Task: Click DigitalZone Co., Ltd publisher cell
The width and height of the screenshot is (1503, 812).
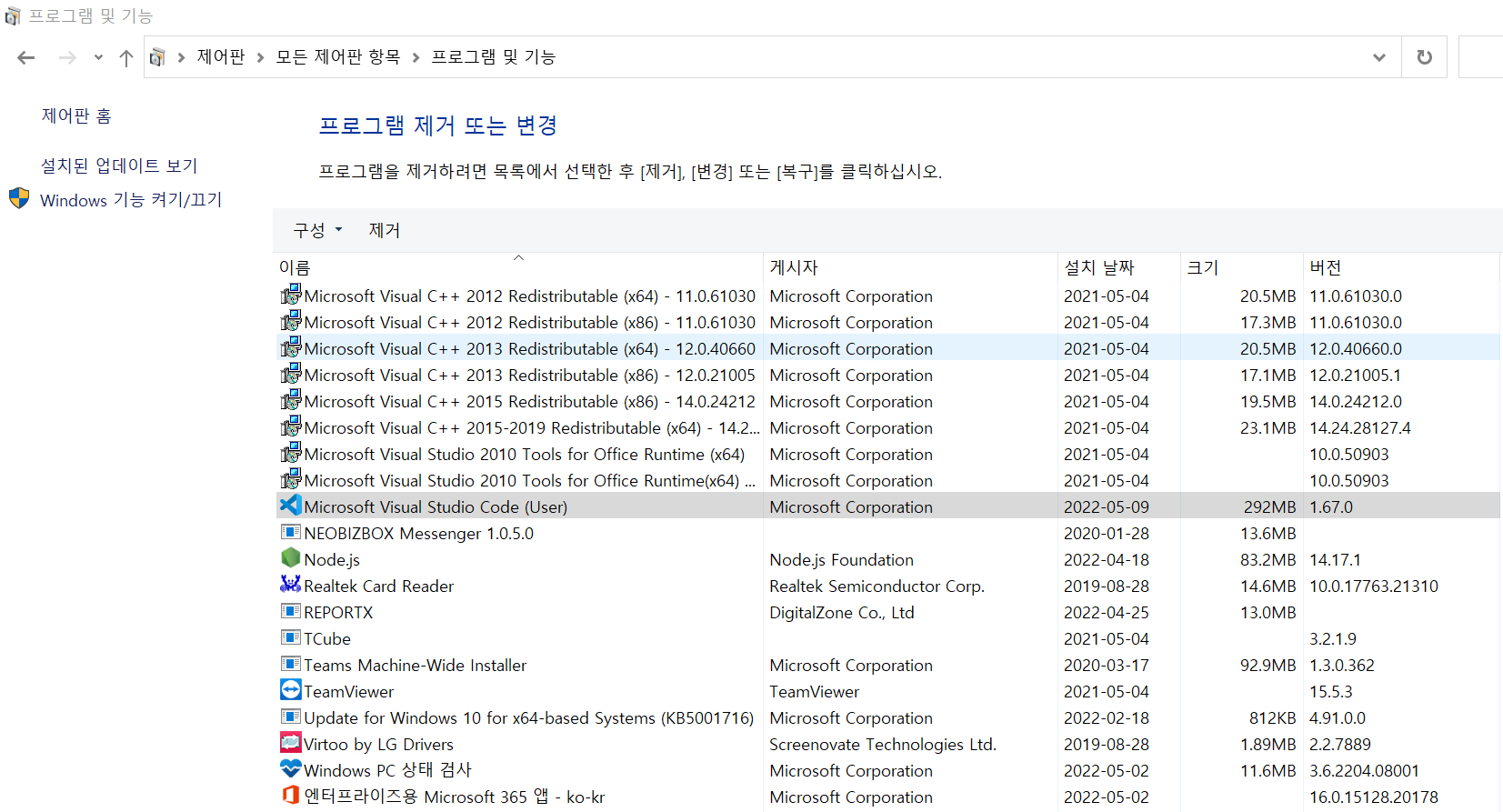Action: click(842, 613)
